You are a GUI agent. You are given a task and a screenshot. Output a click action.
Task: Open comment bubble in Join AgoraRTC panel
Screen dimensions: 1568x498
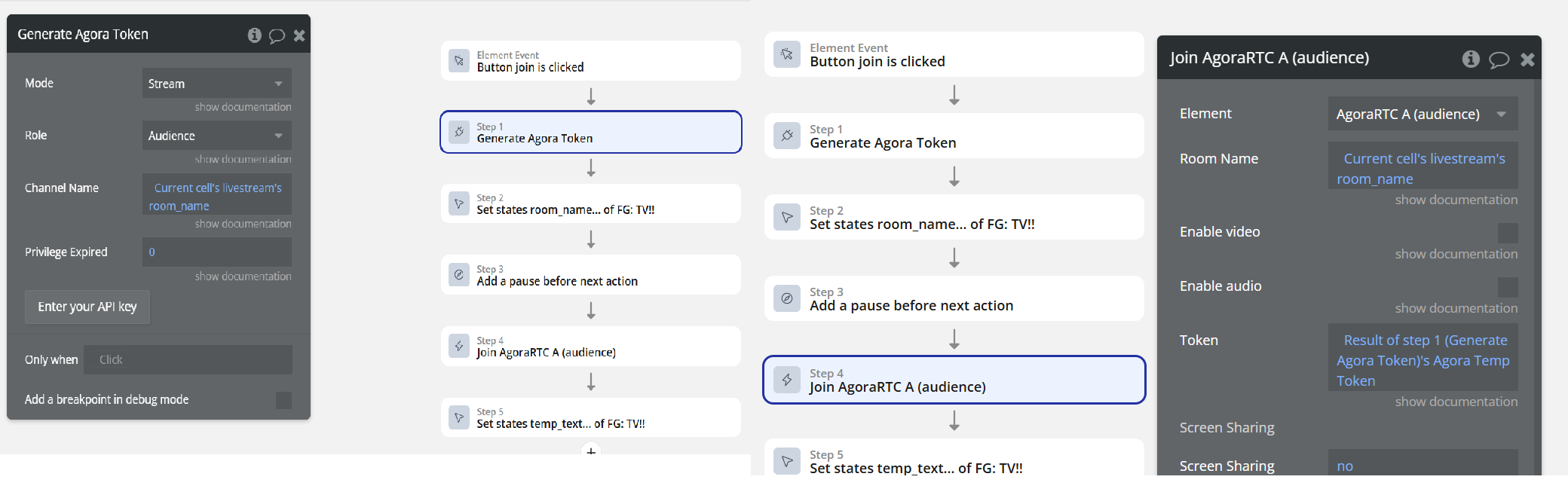pos(1499,60)
